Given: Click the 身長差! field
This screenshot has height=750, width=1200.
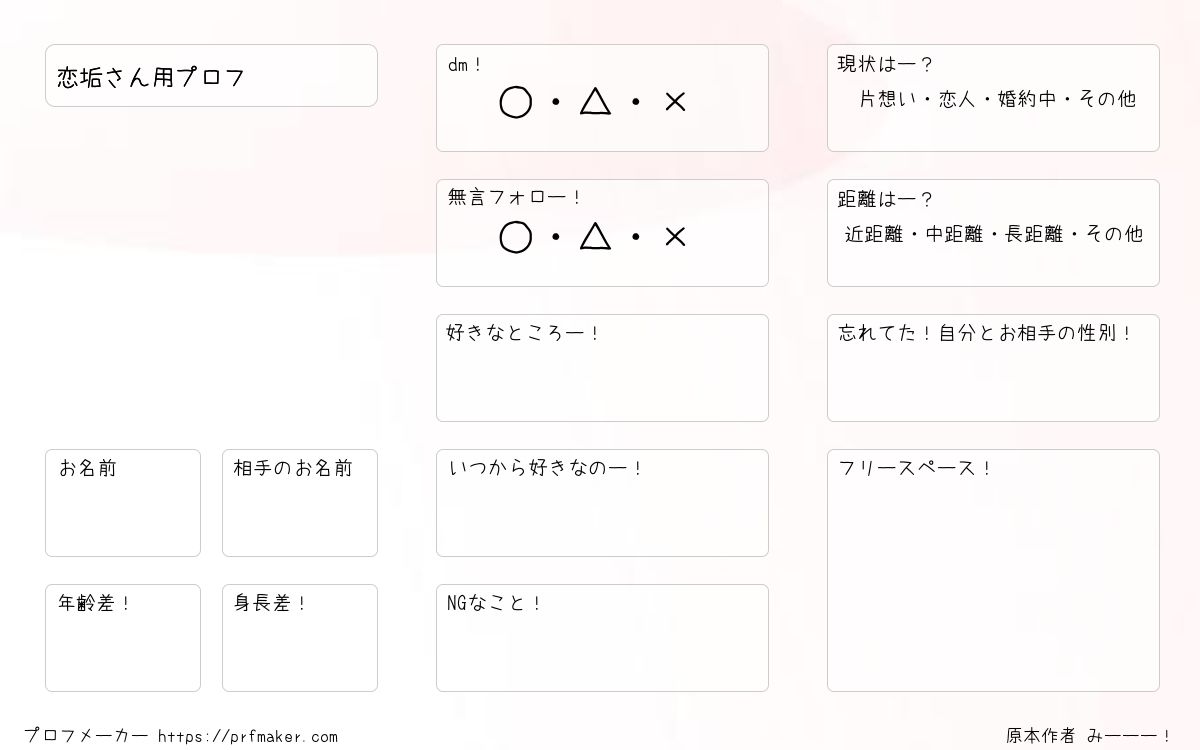Looking at the screenshot, I should coord(300,638).
